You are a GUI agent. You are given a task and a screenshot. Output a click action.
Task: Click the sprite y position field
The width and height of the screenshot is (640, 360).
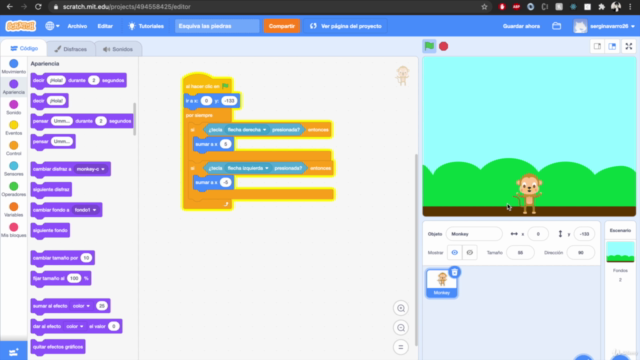(x=584, y=234)
